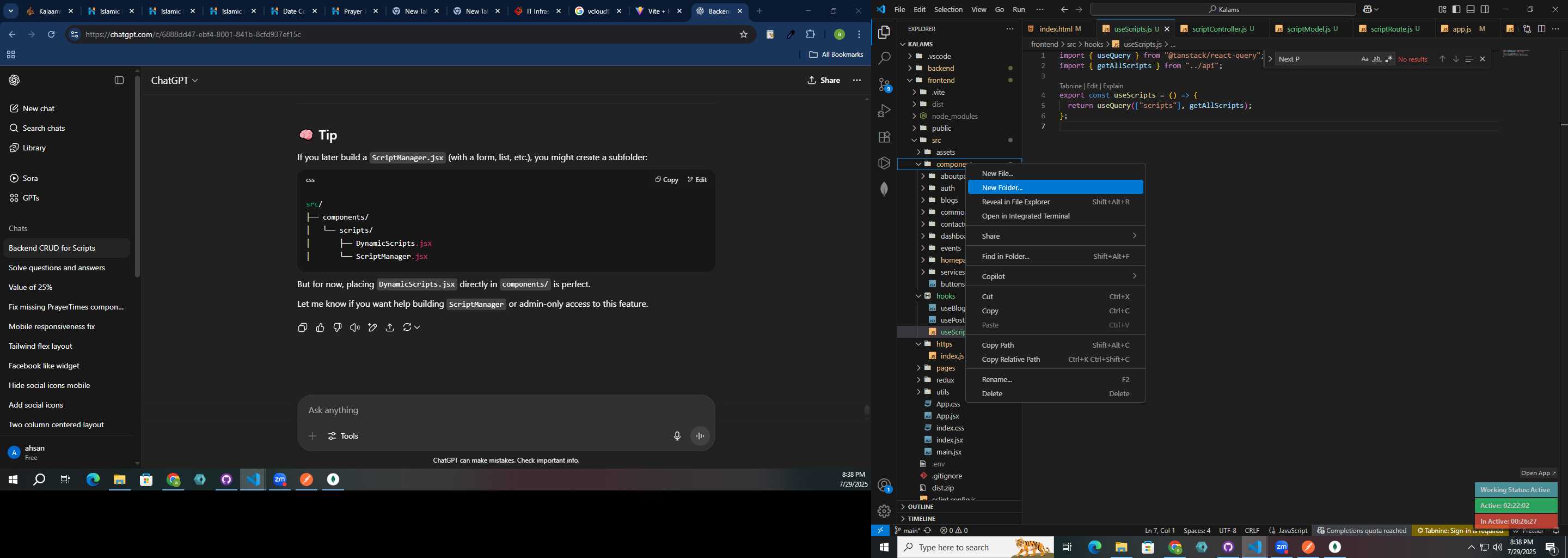1568x558 pixels.
Task: Click the Customize Layout icon in VS Code
Action: point(1442,10)
